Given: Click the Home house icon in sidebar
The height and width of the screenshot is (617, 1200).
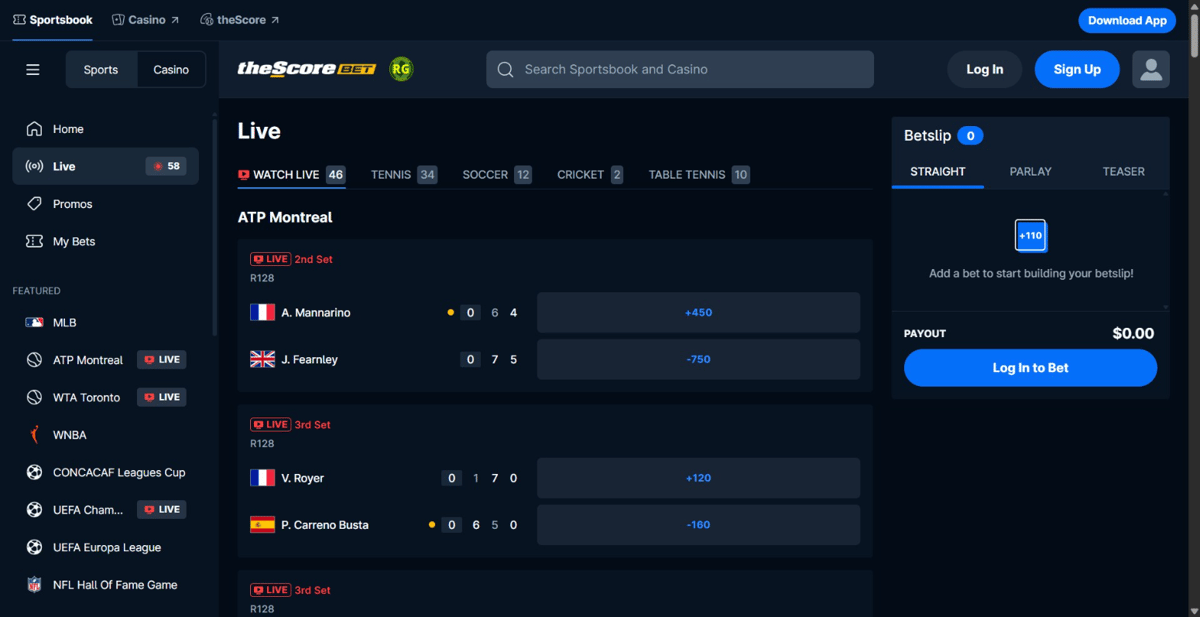Looking at the screenshot, I should pos(34,129).
